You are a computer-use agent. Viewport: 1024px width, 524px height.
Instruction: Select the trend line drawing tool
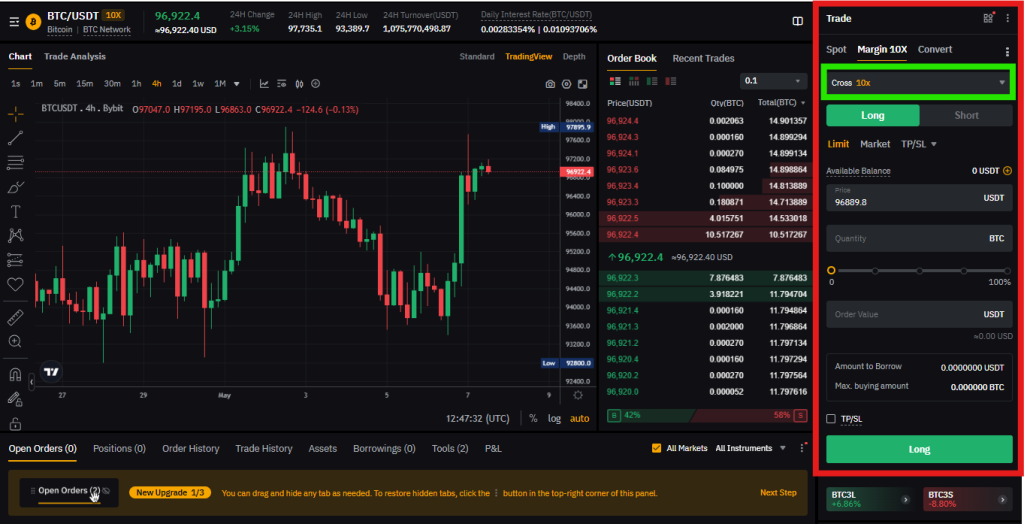(x=16, y=138)
